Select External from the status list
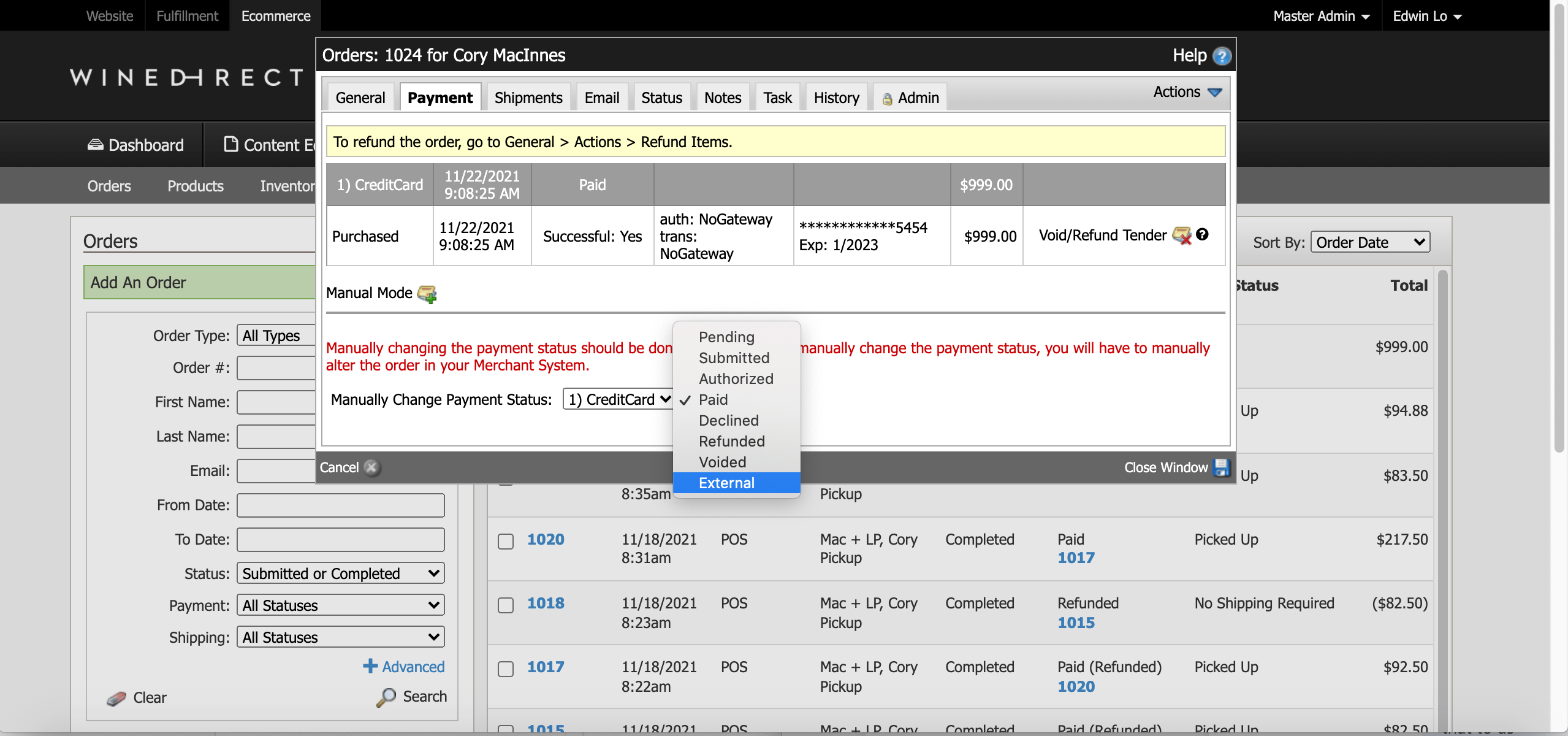 [726, 483]
